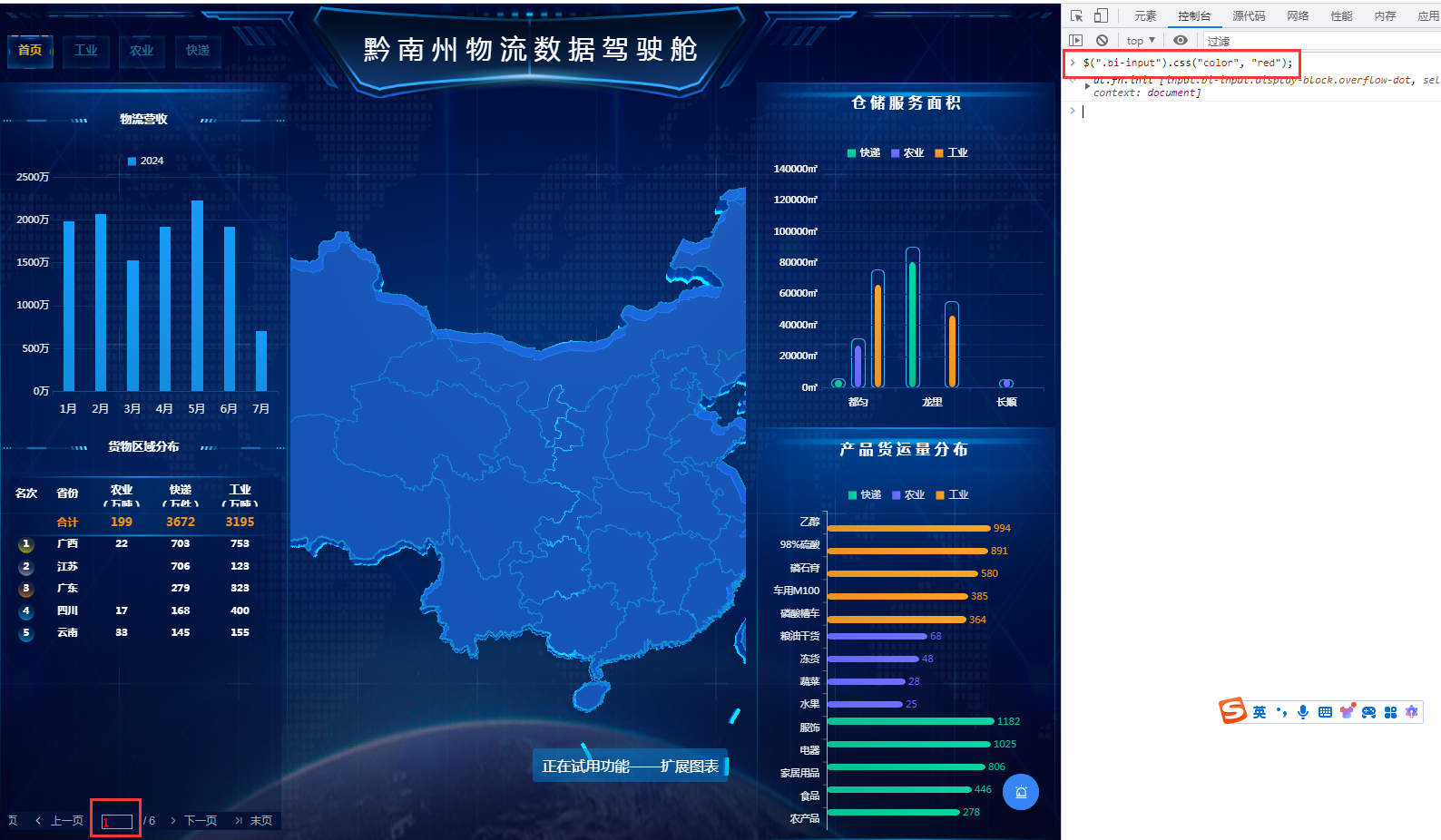Toggle 工业 legend in 仓储服务面积 chart
The image size is (1441, 840).
point(952,152)
